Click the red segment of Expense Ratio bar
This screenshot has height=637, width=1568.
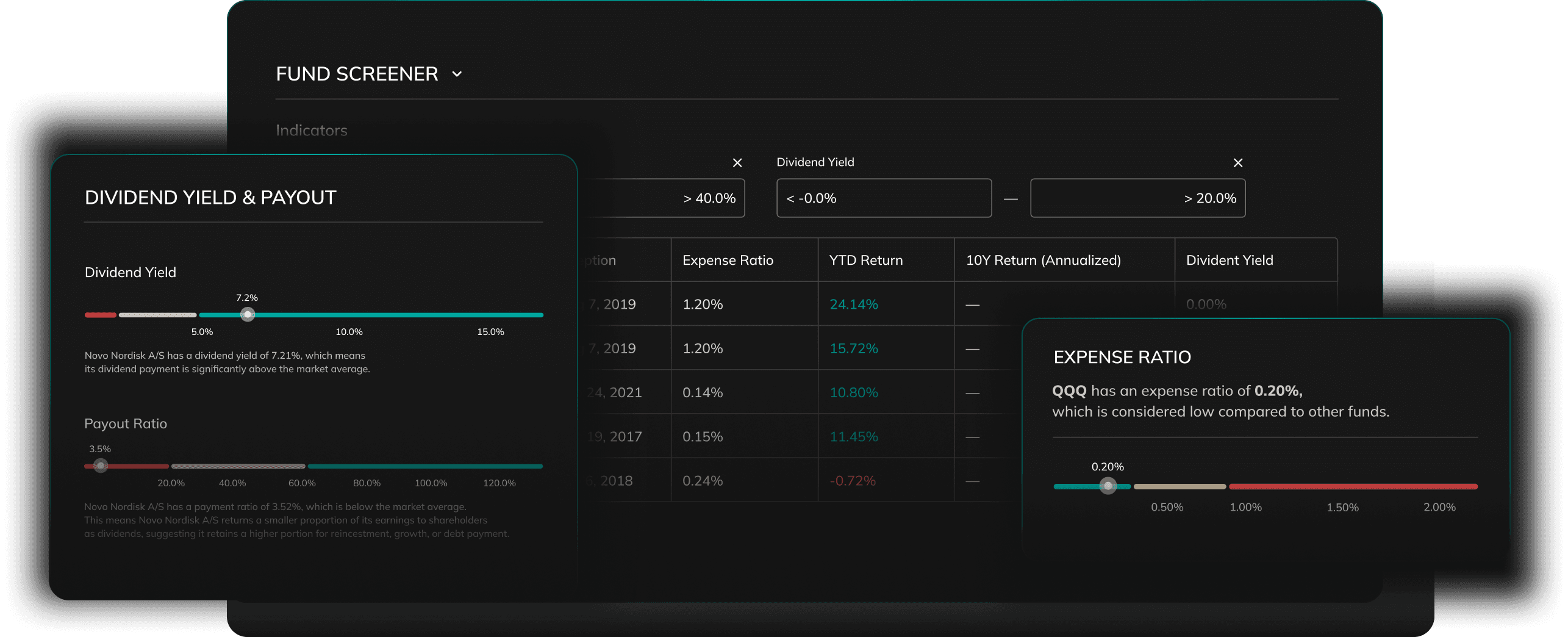pyautogui.click(x=1353, y=487)
